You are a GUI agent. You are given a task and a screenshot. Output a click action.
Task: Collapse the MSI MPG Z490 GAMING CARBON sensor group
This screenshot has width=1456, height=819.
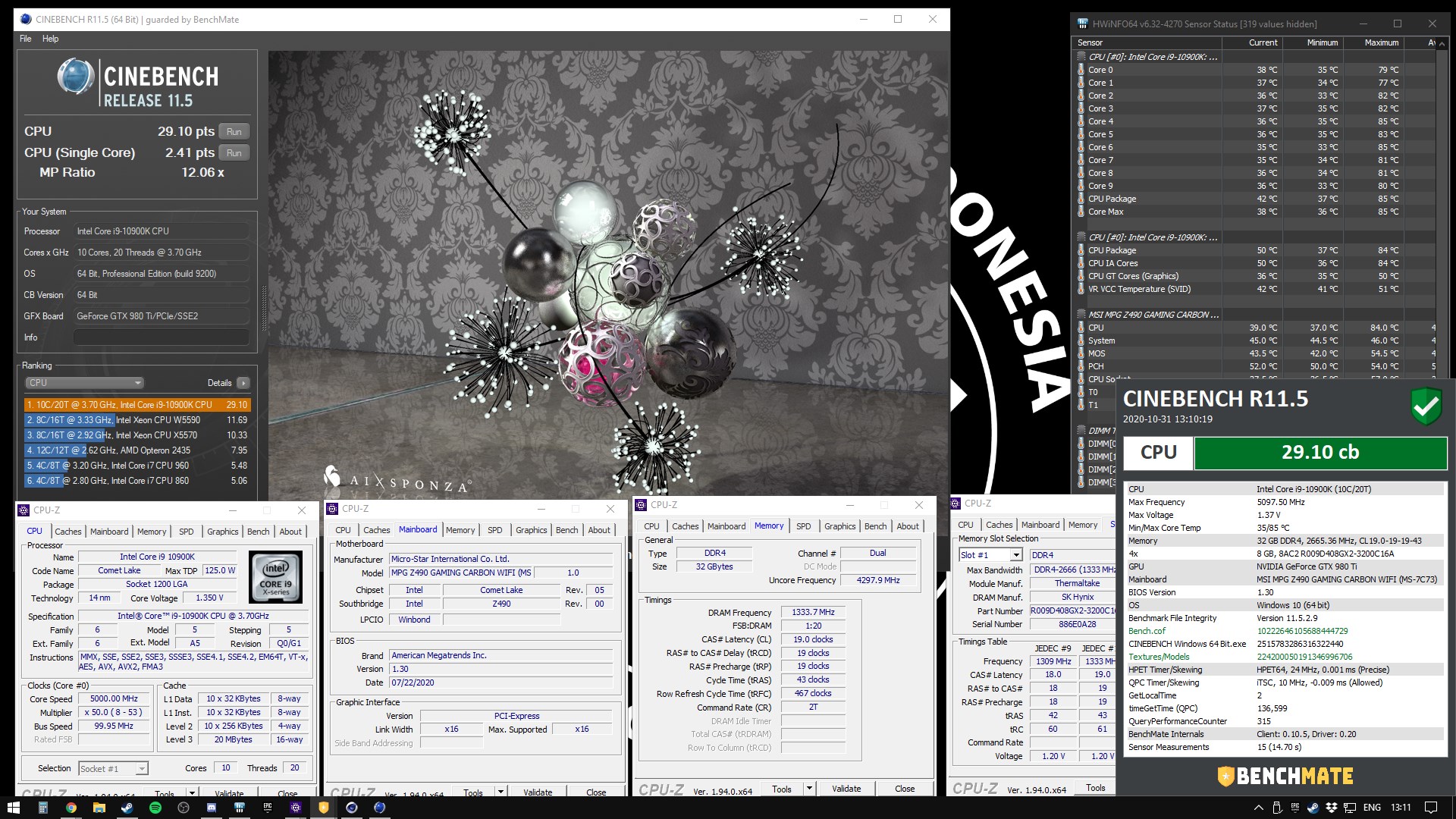click(x=1081, y=315)
